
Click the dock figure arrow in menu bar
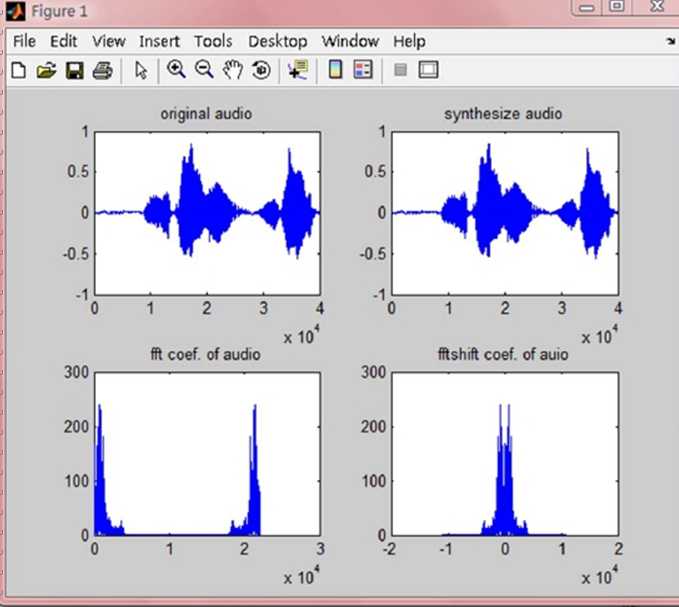(671, 41)
